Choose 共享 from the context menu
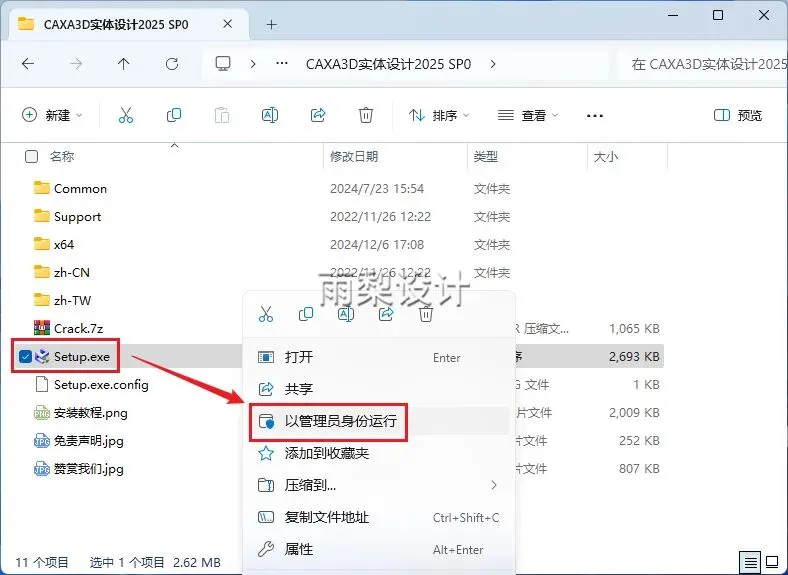The height and width of the screenshot is (575, 788). 380,389
